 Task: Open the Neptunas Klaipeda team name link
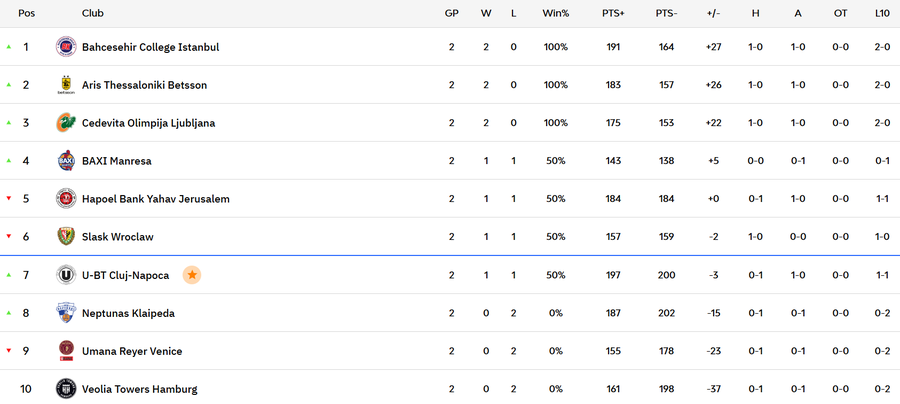(x=128, y=313)
